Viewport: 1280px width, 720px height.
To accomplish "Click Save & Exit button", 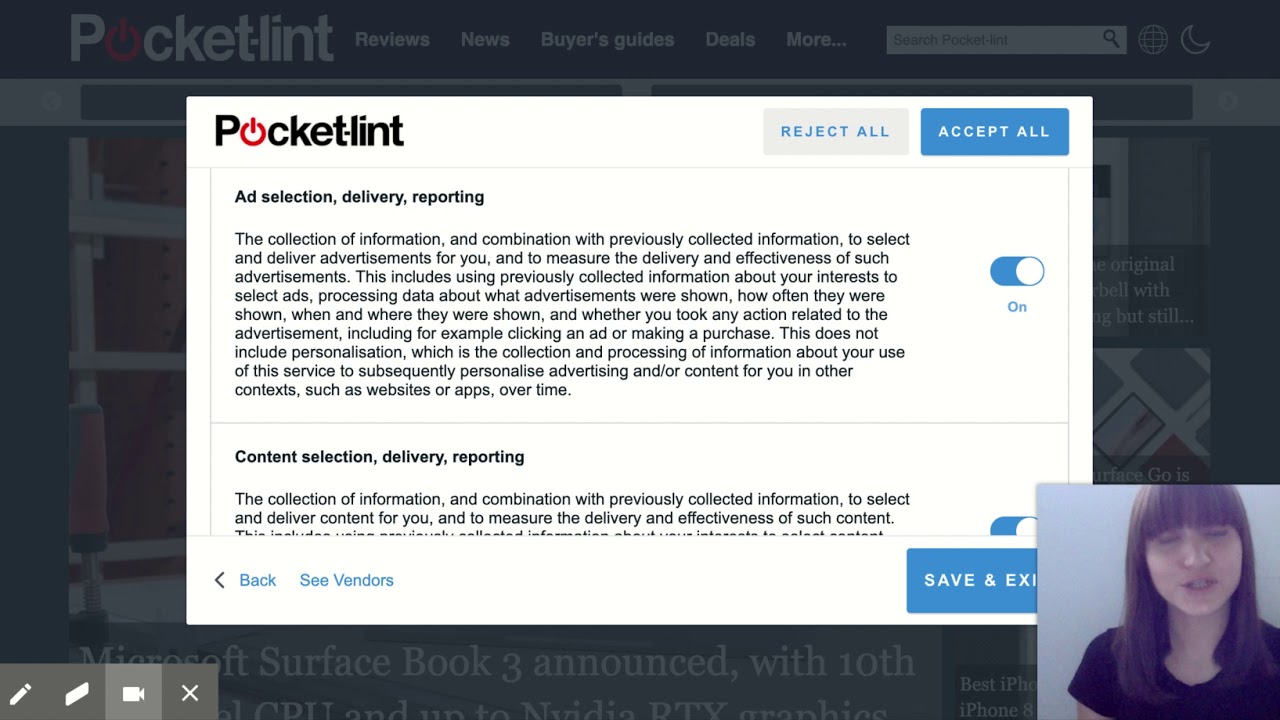I will (x=972, y=580).
